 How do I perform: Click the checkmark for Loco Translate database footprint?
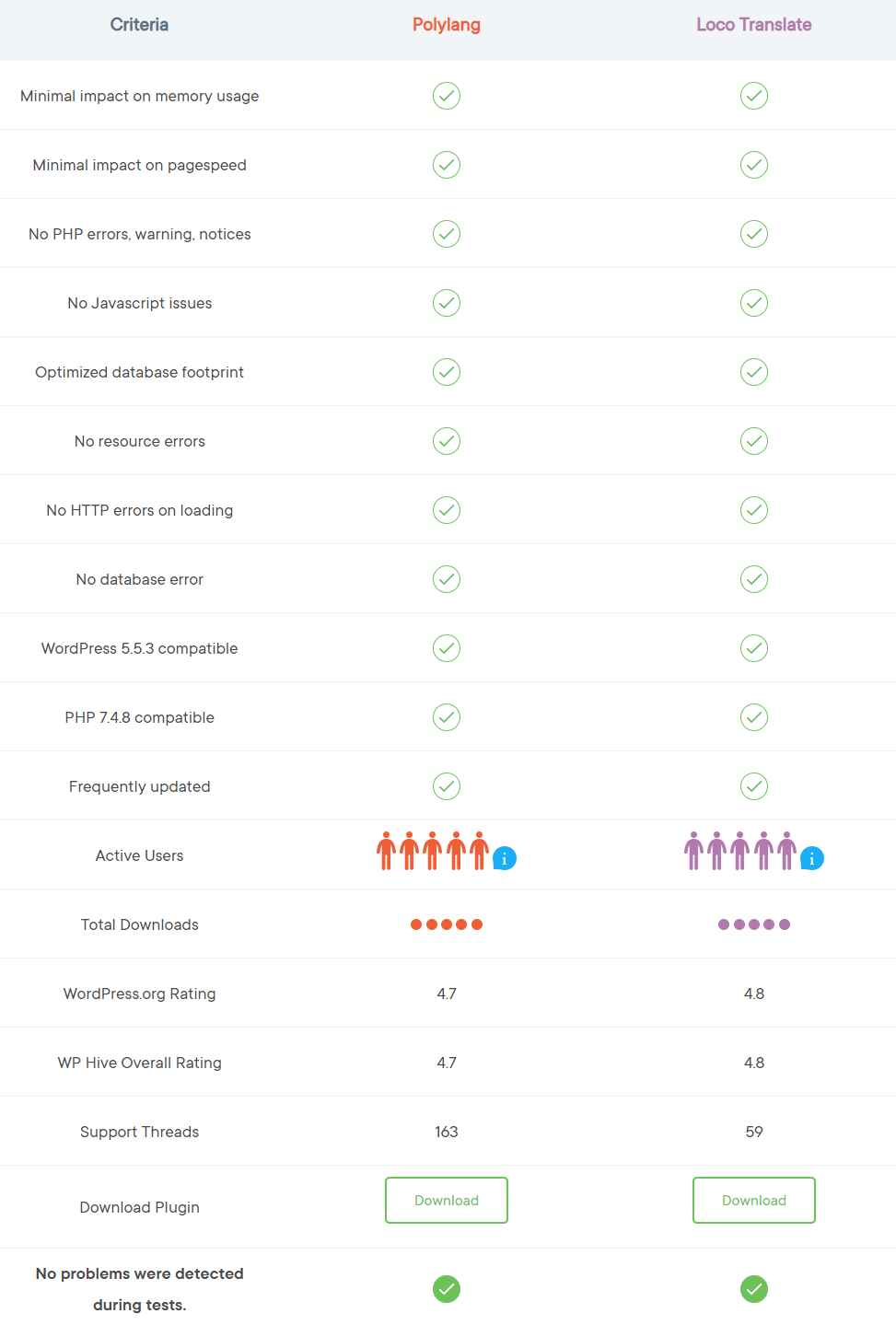(754, 372)
